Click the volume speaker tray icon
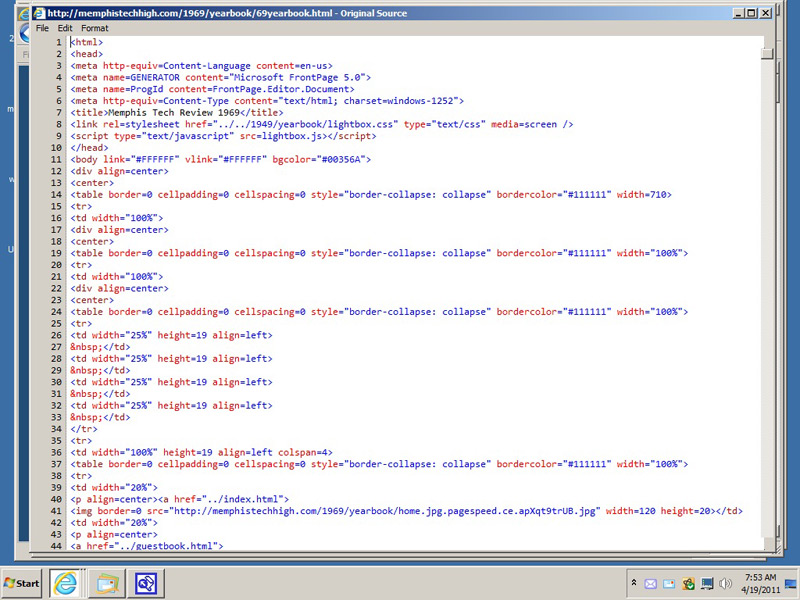This screenshot has width=800, height=600. [725, 584]
